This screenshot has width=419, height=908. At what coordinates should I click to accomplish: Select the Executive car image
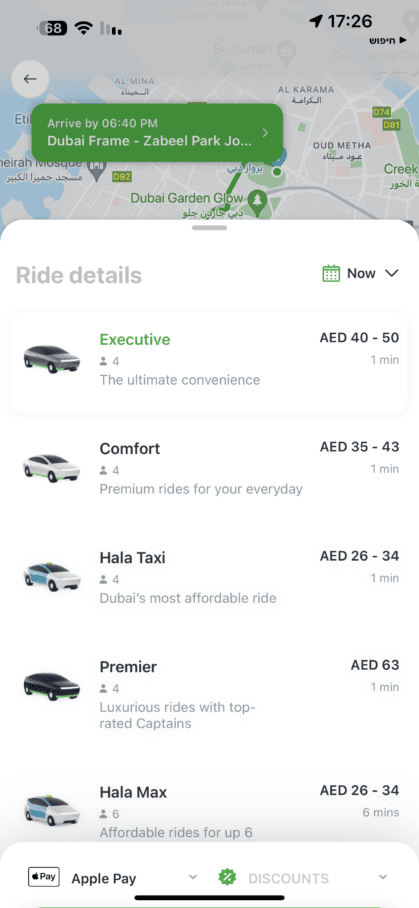click(52, 358)
